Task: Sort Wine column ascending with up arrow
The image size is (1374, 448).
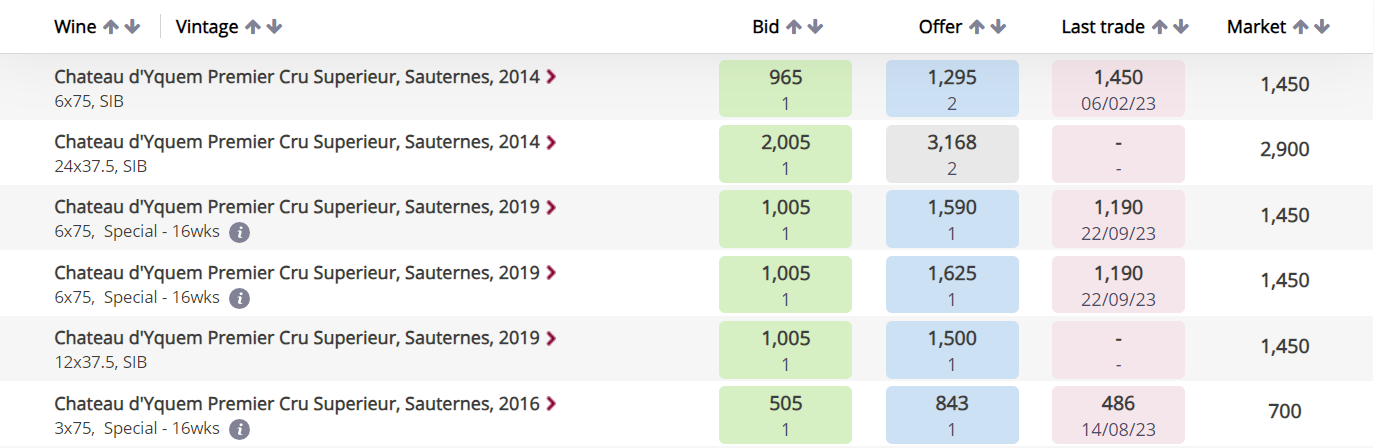Action: 110,27
